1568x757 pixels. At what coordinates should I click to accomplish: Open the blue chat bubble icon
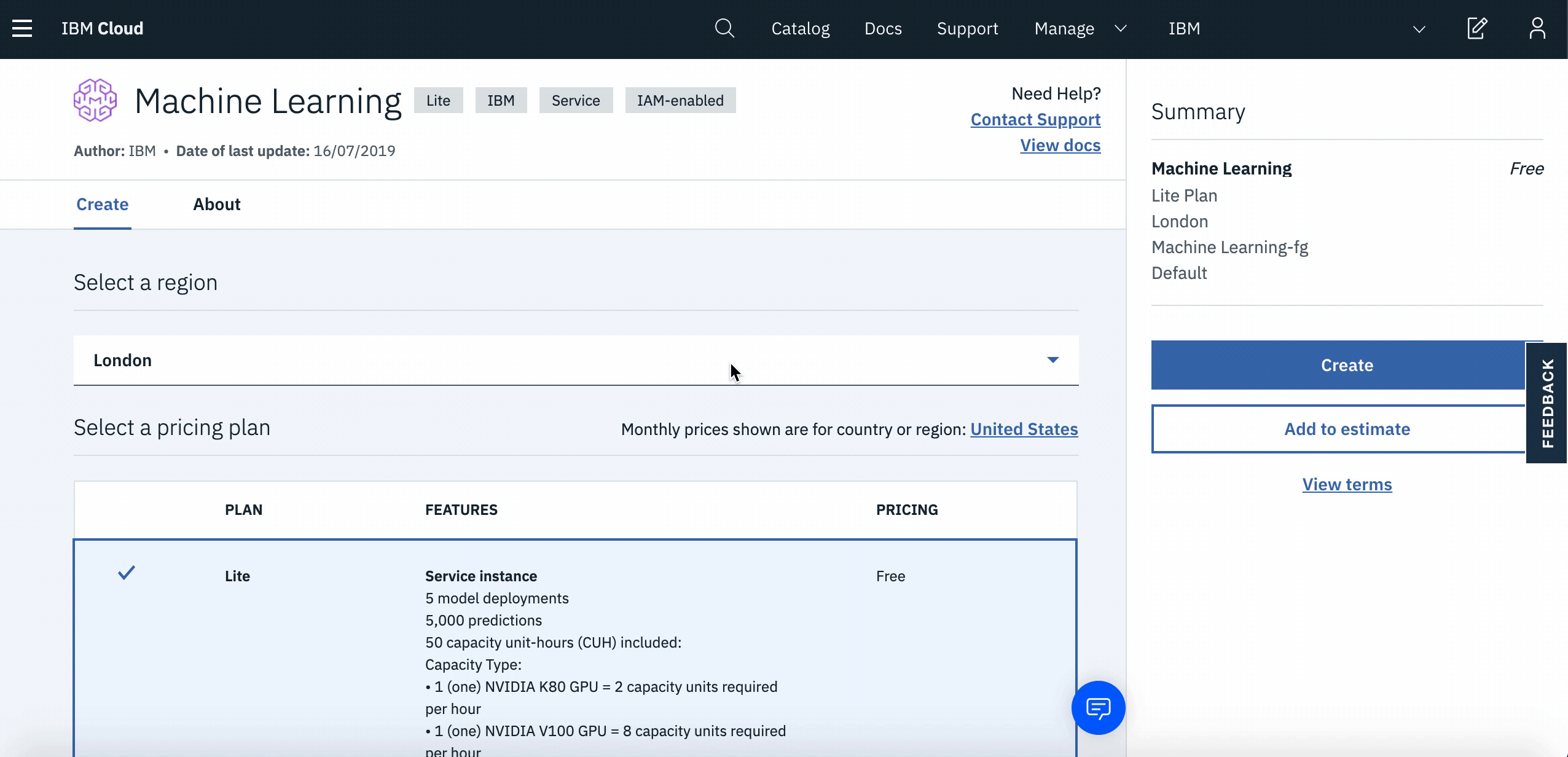(x=1098, y=708)
